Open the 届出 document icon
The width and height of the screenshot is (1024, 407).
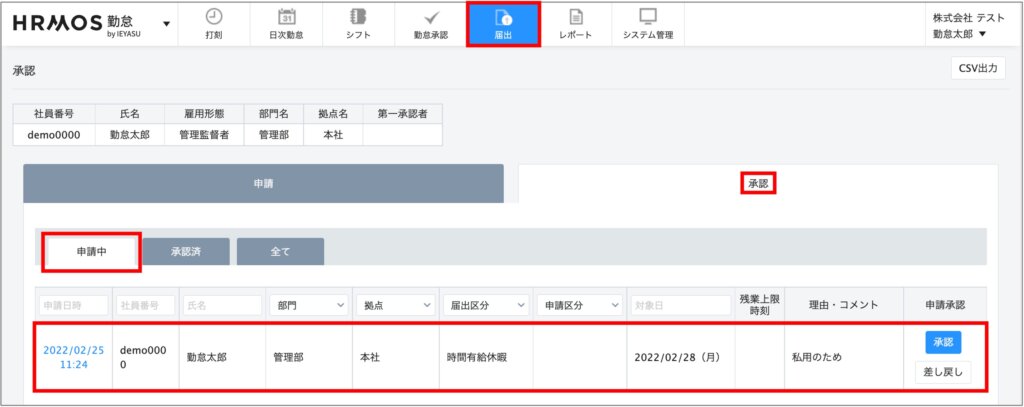point(503,17)
